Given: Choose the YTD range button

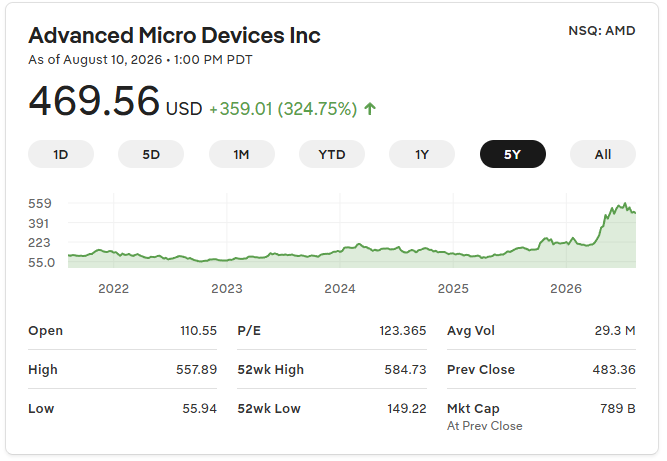Looking at the screenshot, I should click(x=332, y=154).
